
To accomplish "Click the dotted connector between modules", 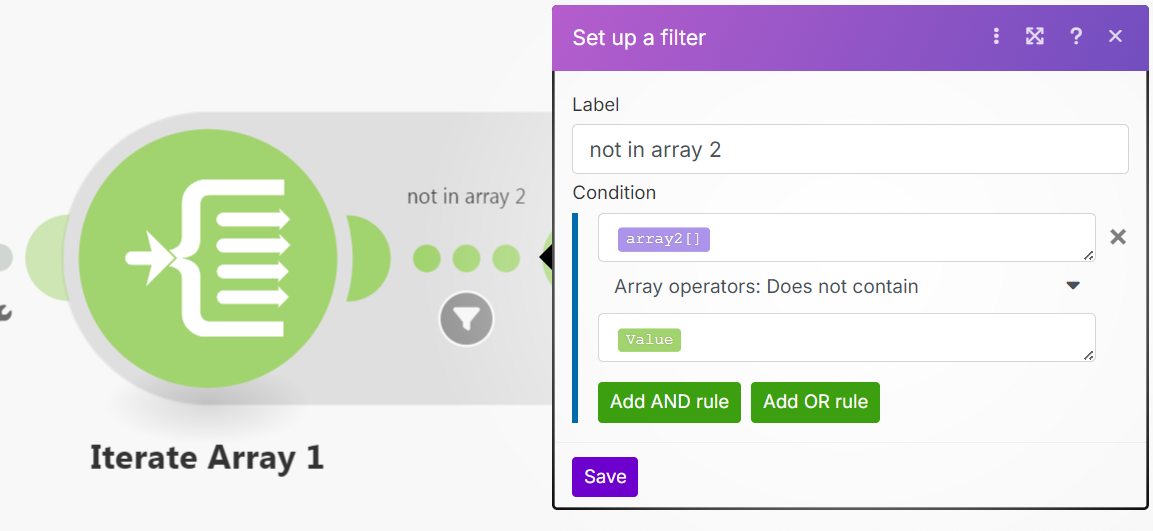I will [466, 258].
